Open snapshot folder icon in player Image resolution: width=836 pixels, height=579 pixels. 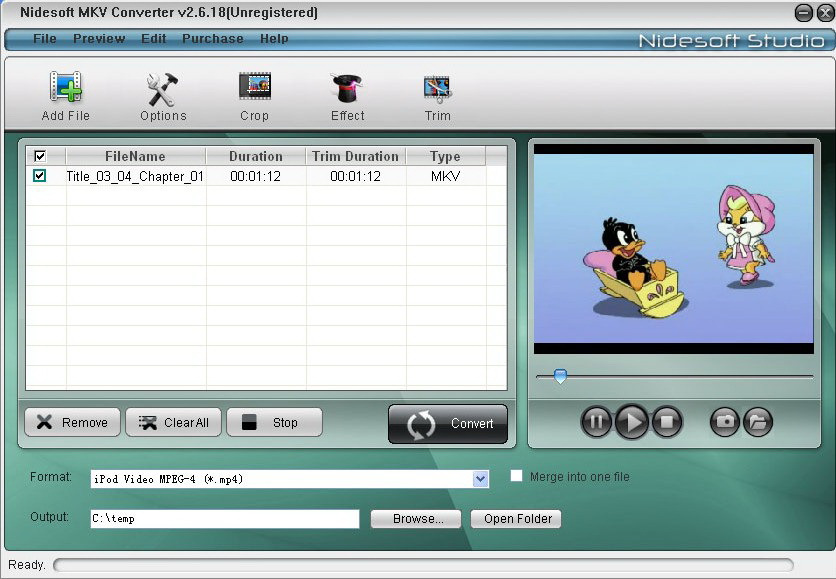(758, 422)
